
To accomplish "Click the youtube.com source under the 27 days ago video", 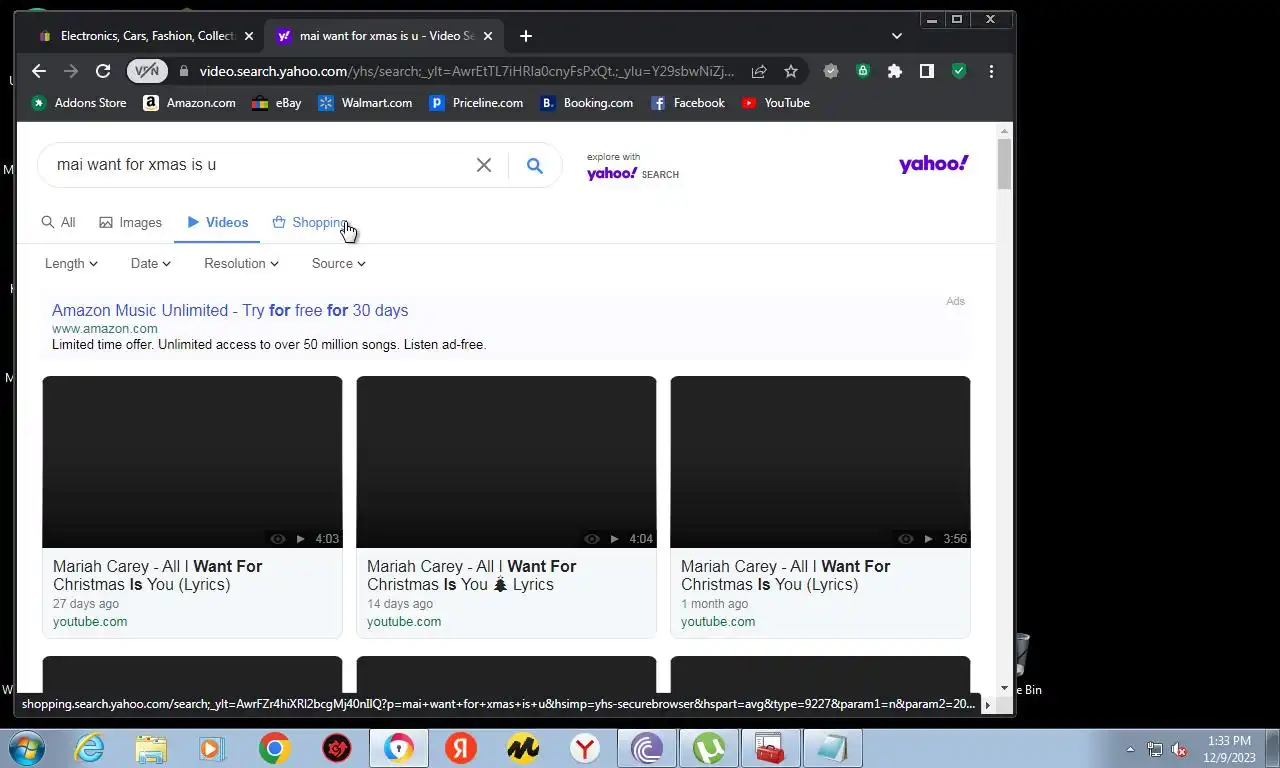I will (90, 621).
